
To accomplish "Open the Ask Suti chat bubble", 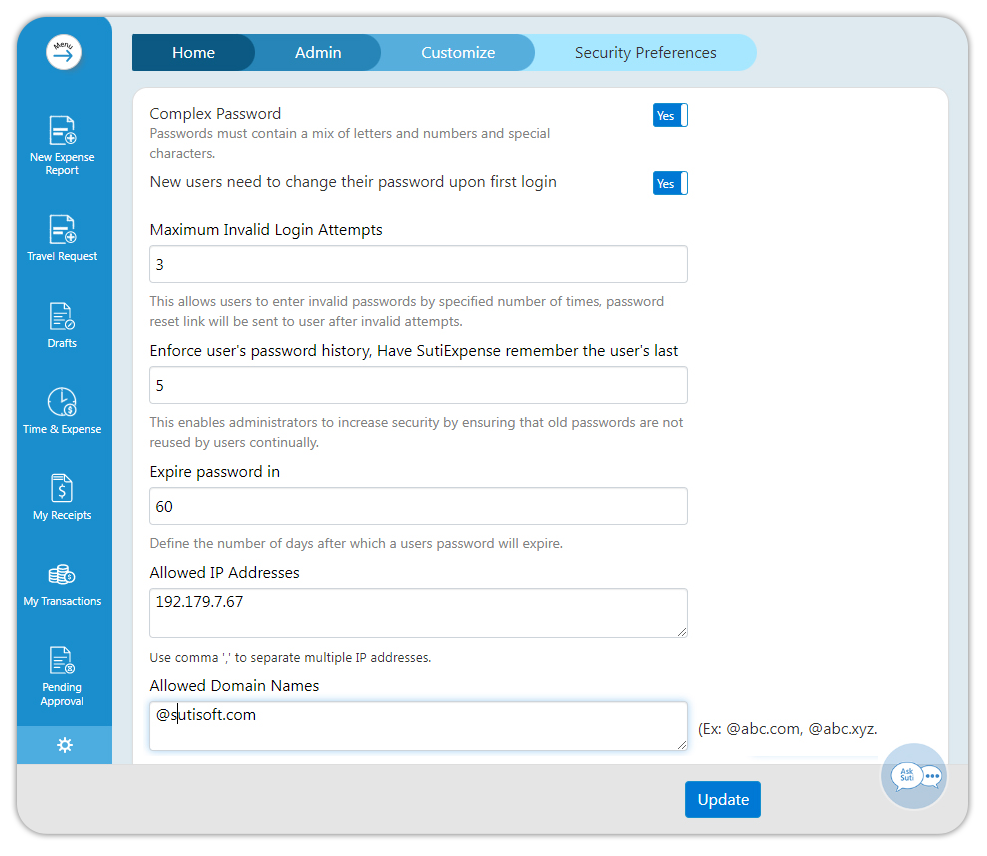I will (914, 776).
